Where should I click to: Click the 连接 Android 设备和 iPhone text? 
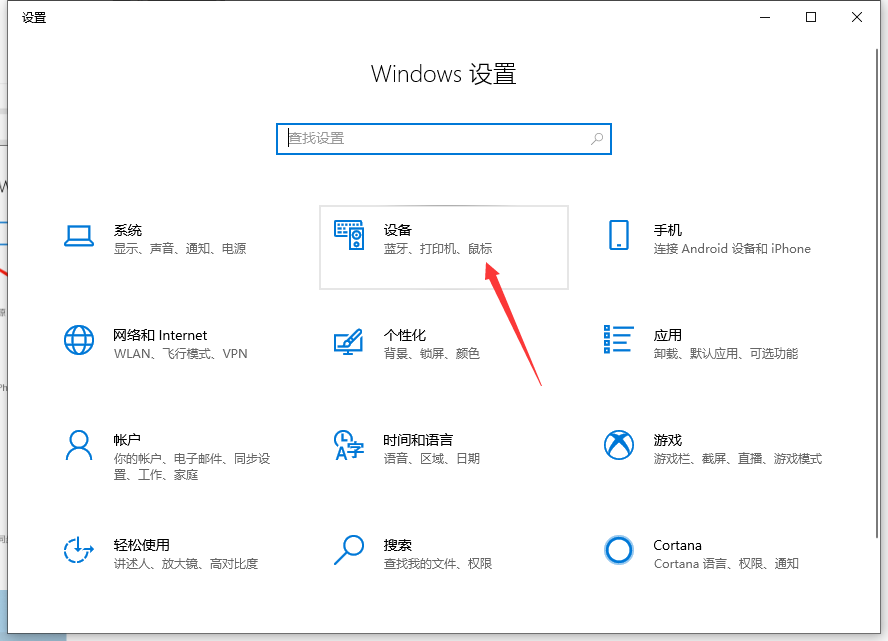tap(732, 249)
